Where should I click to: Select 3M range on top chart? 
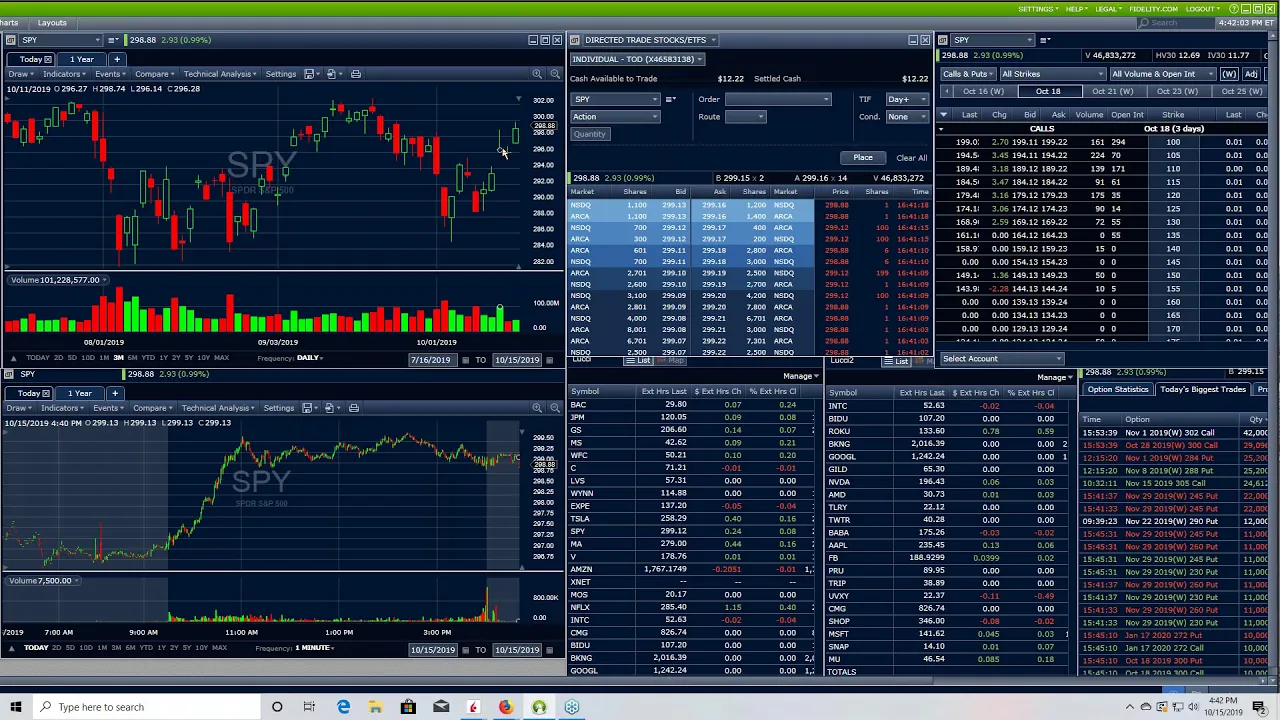point(118,358)
